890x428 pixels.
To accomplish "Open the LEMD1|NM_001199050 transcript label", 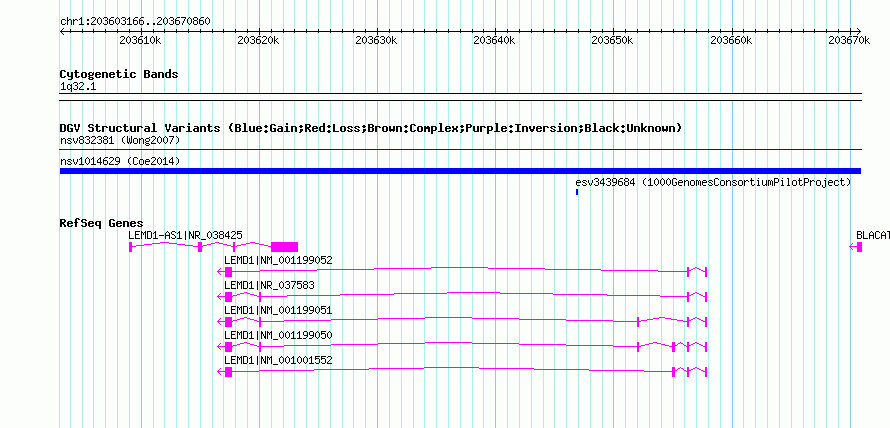I will [x=278, y=335].
